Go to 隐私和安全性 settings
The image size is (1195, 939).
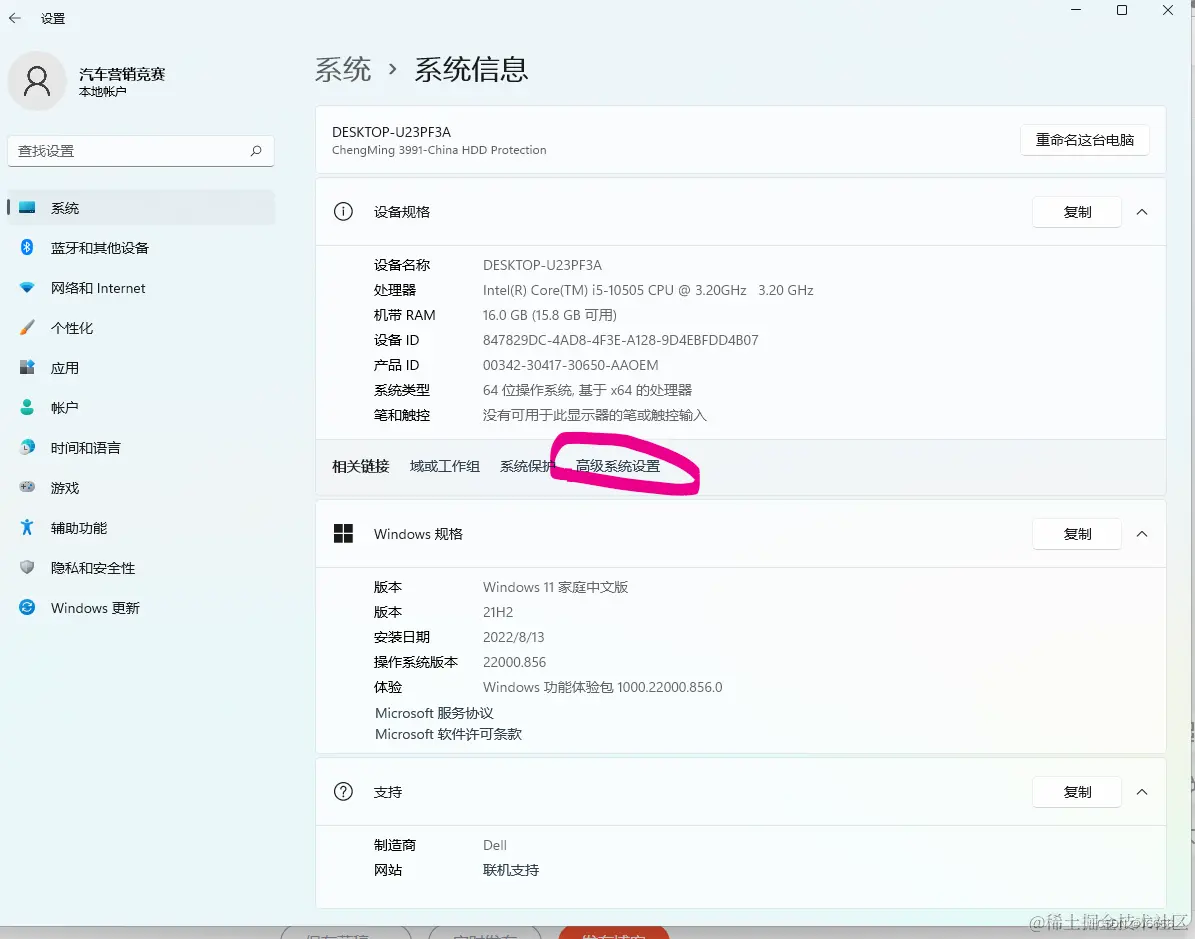coord(141,568)
